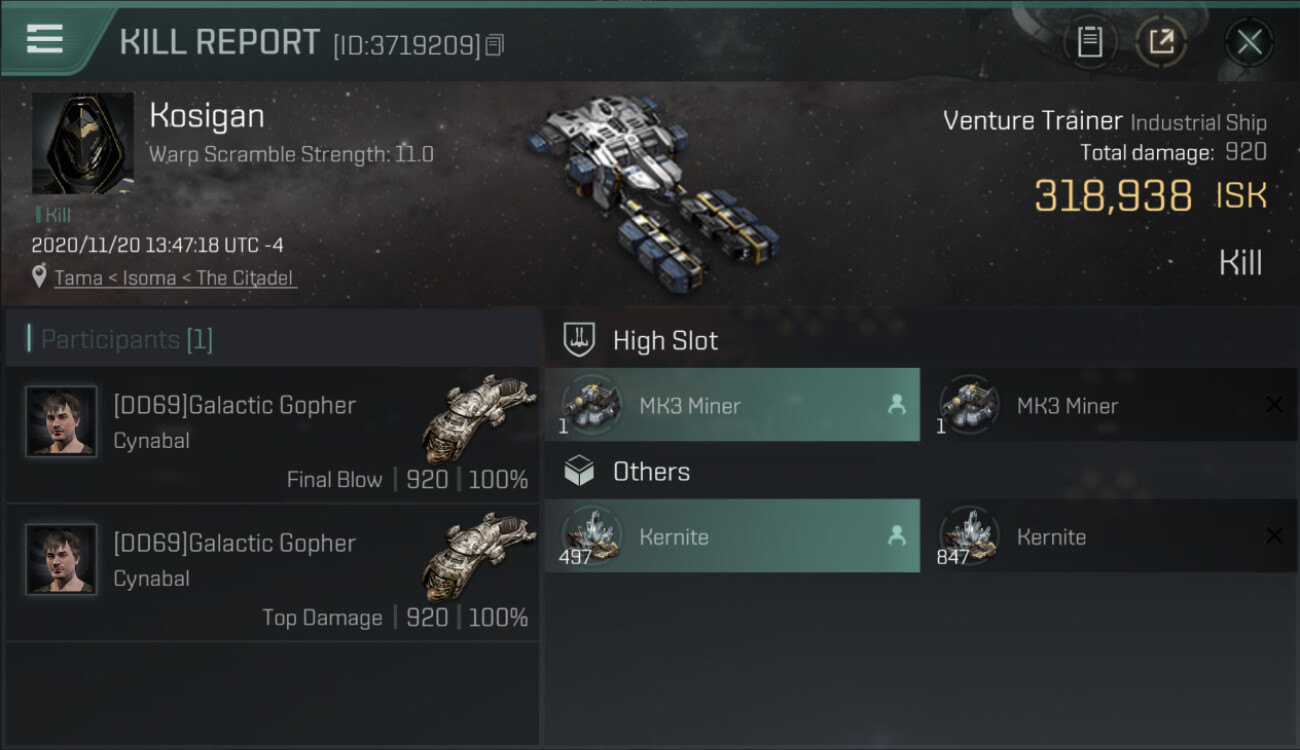Close the Kill Report window
1300x750 pixels.
(x=1249, y=42)
